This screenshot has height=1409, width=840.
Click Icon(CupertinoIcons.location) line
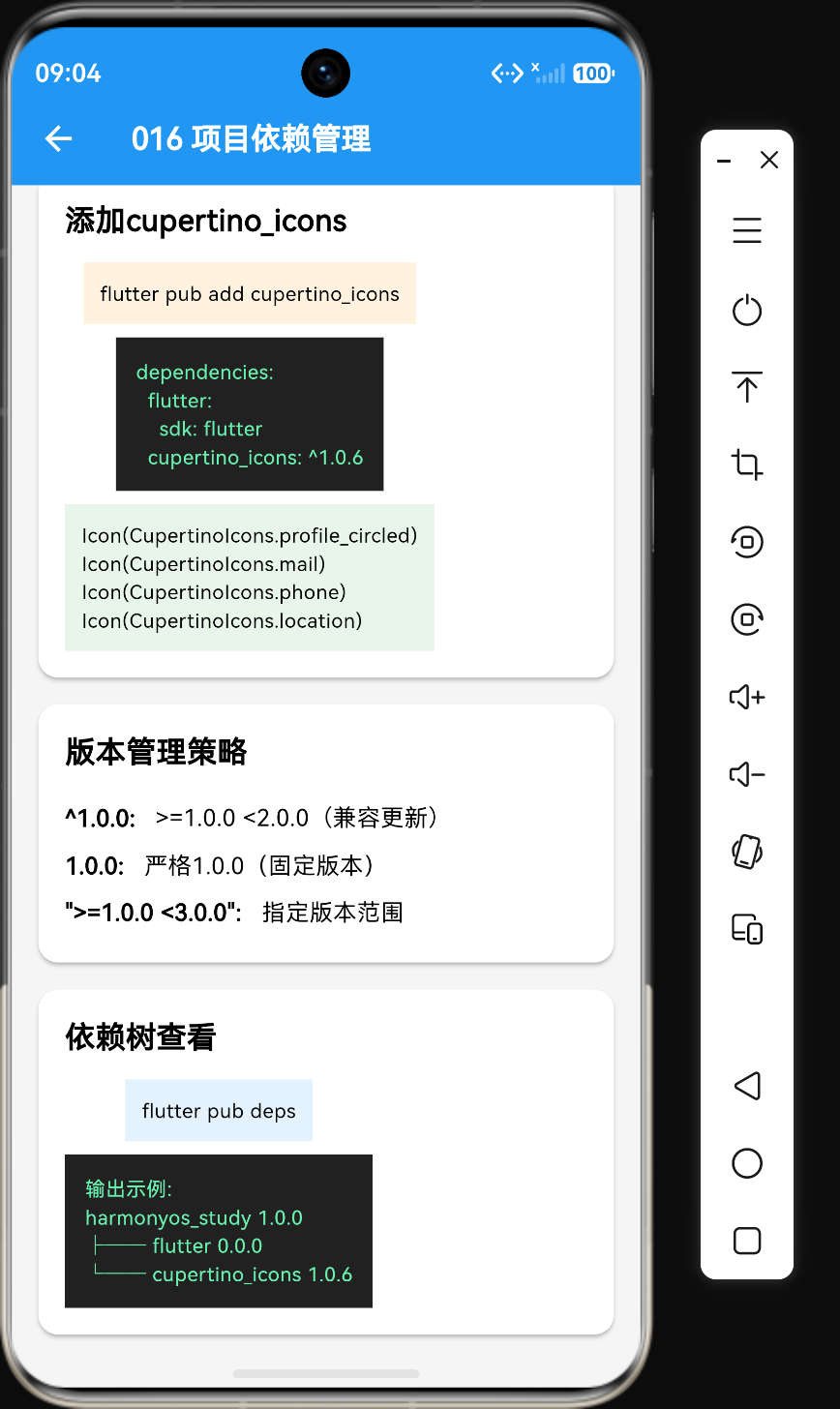[222, 620]
